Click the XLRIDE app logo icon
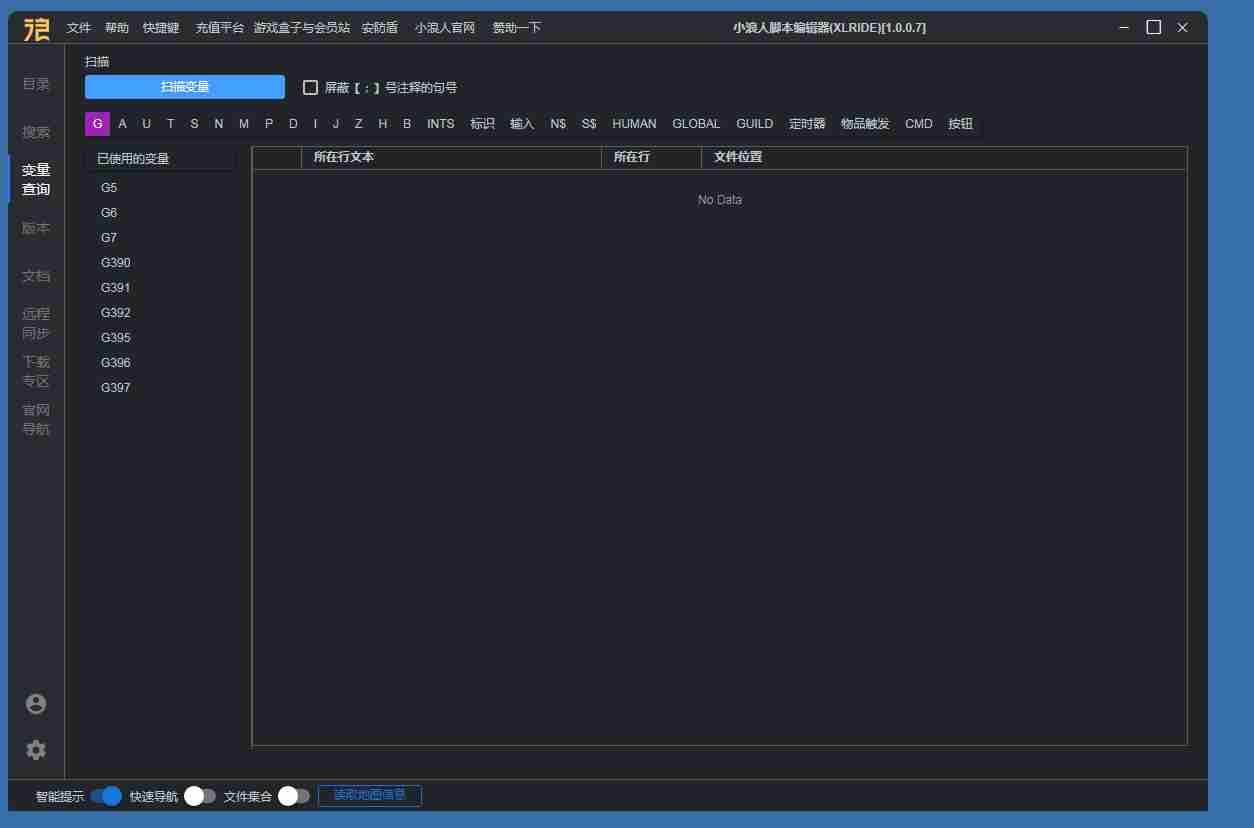1254x828 pixels. tap(36, 28)
